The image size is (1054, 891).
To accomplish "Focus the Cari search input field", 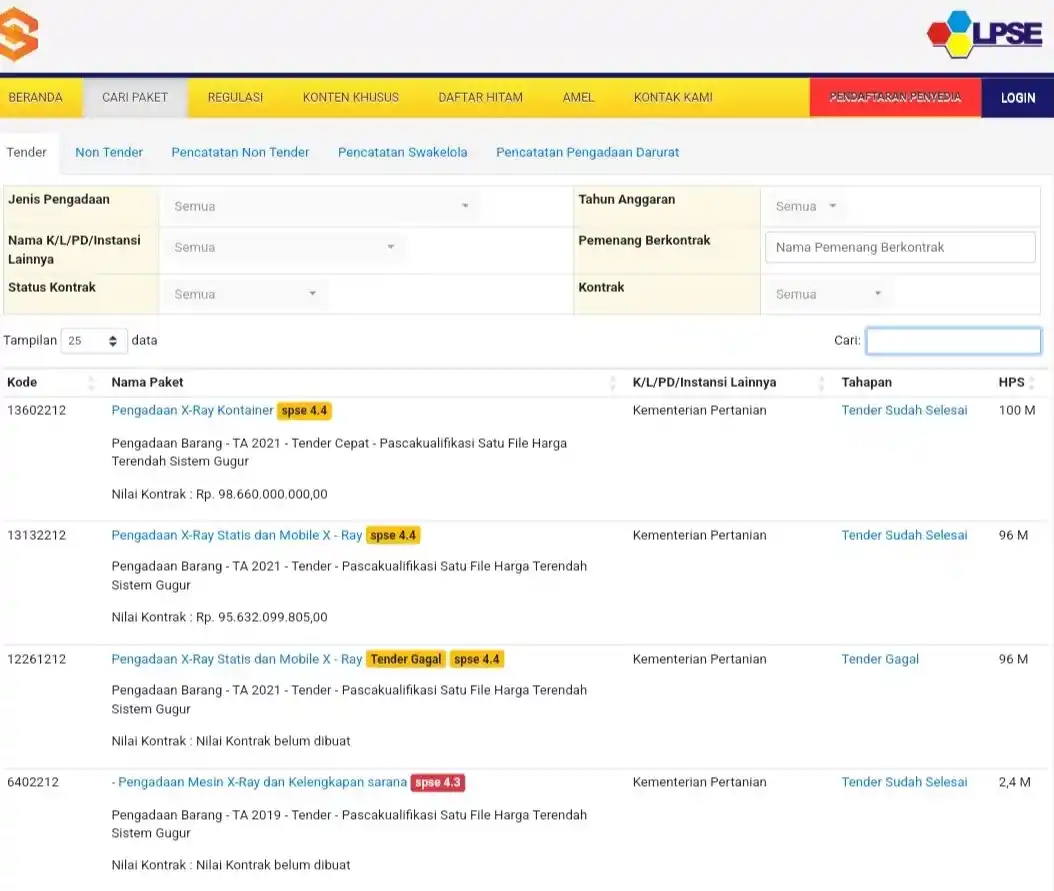I will click(x=953, y=341).
